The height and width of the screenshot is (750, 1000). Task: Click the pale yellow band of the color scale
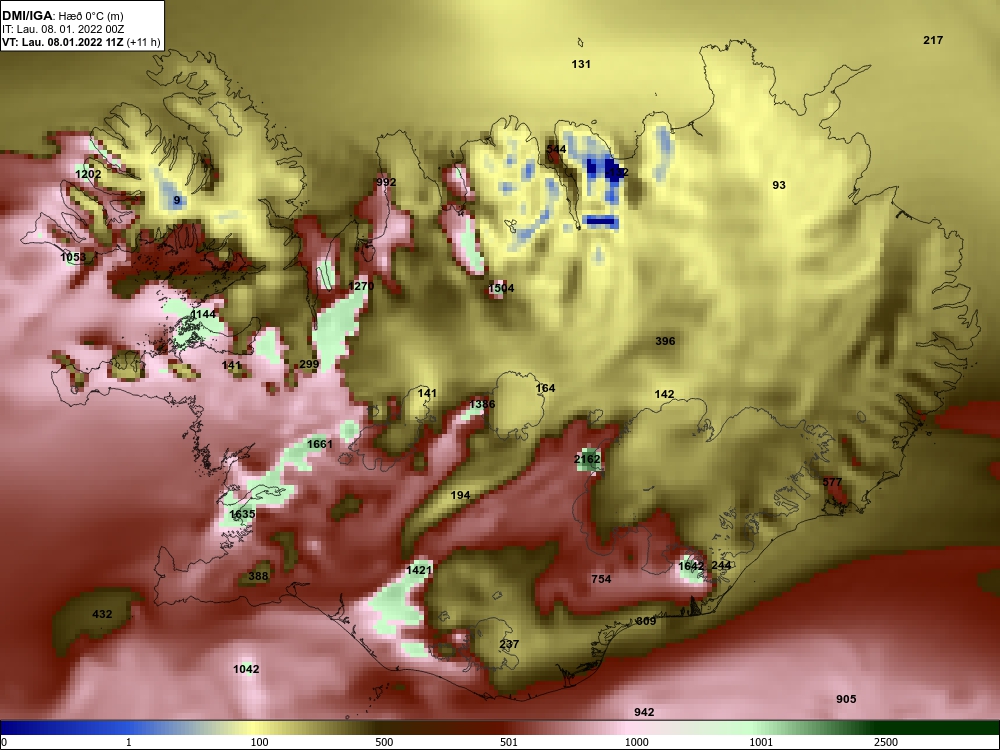(x=252, y=728)
